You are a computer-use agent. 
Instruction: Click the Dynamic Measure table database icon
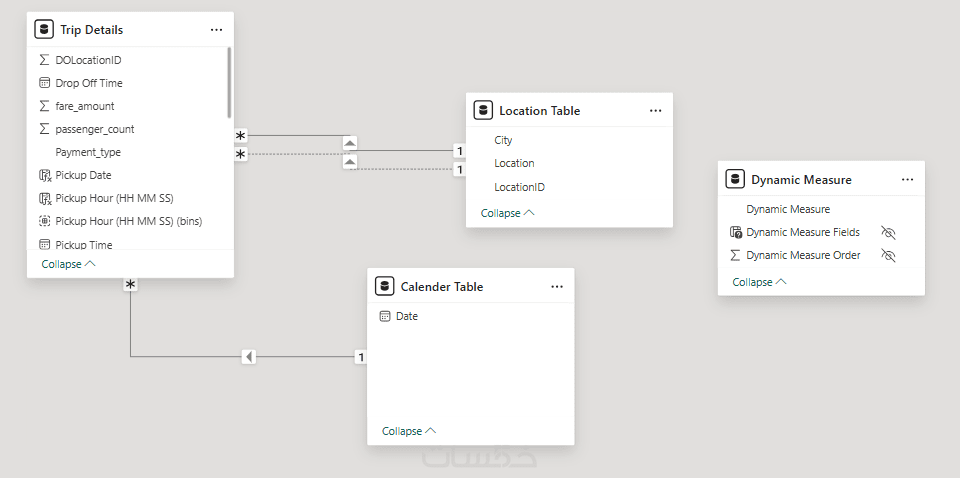coord(735,179)
